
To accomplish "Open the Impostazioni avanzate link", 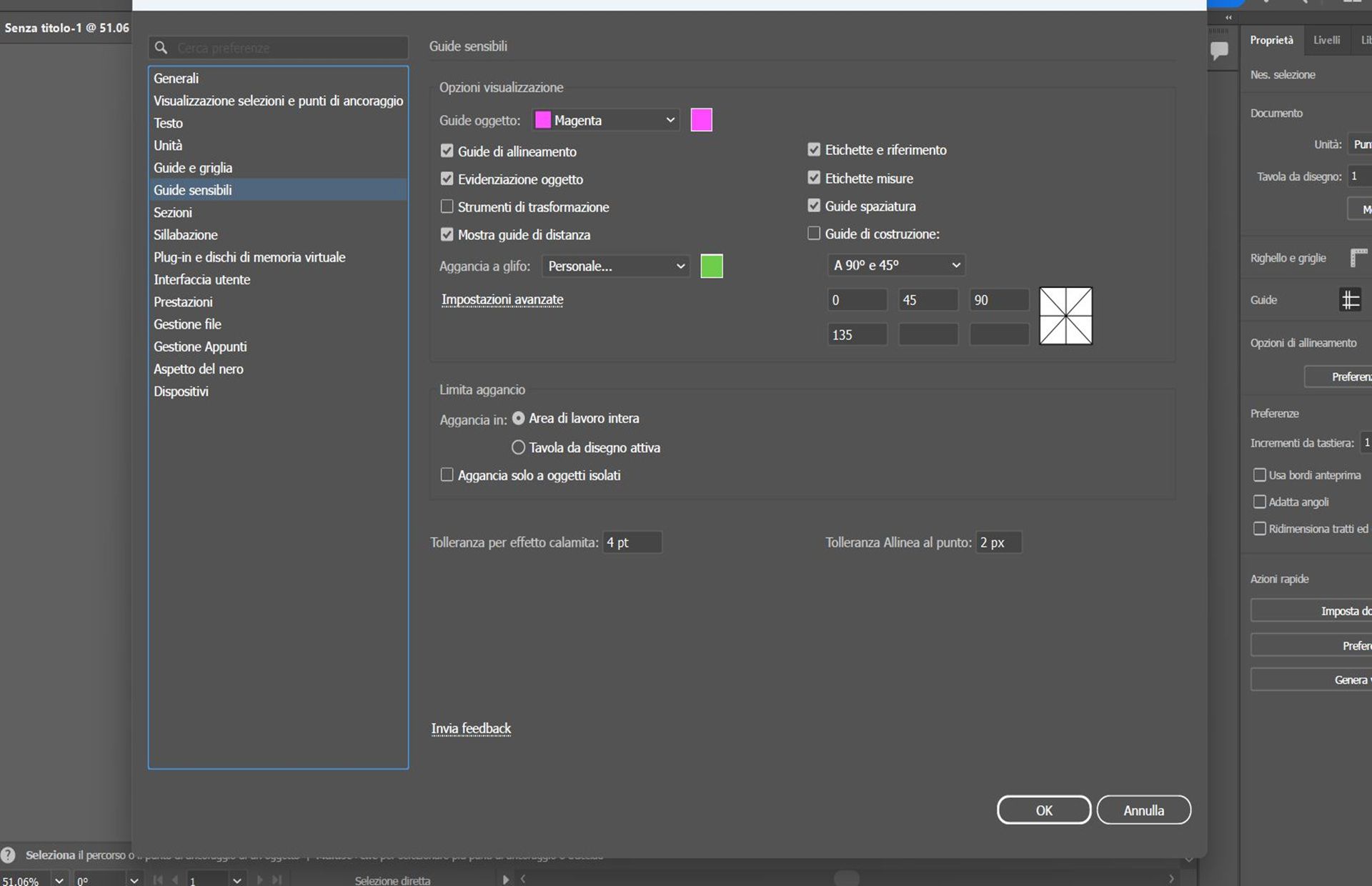I will pos(502,299).
